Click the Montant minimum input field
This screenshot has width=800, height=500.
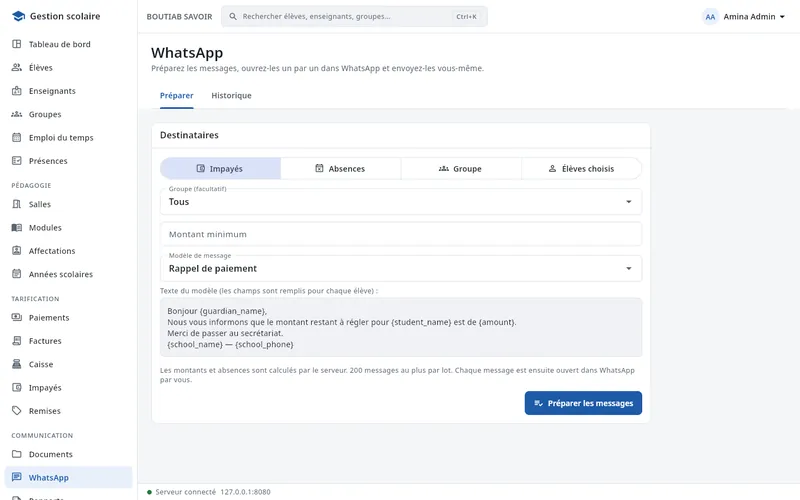(401, 234)
